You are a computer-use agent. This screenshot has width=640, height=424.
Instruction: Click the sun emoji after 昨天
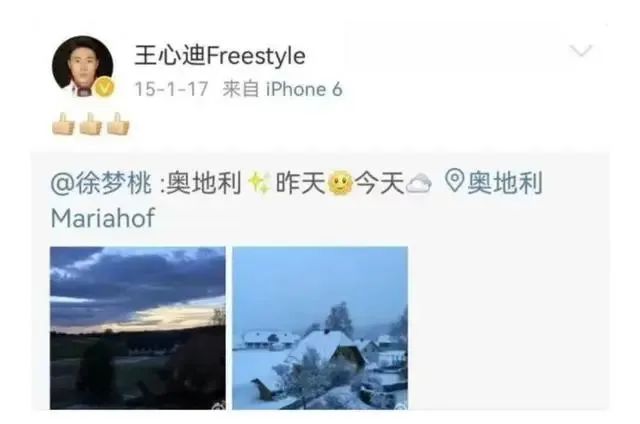tap(340, 183)
